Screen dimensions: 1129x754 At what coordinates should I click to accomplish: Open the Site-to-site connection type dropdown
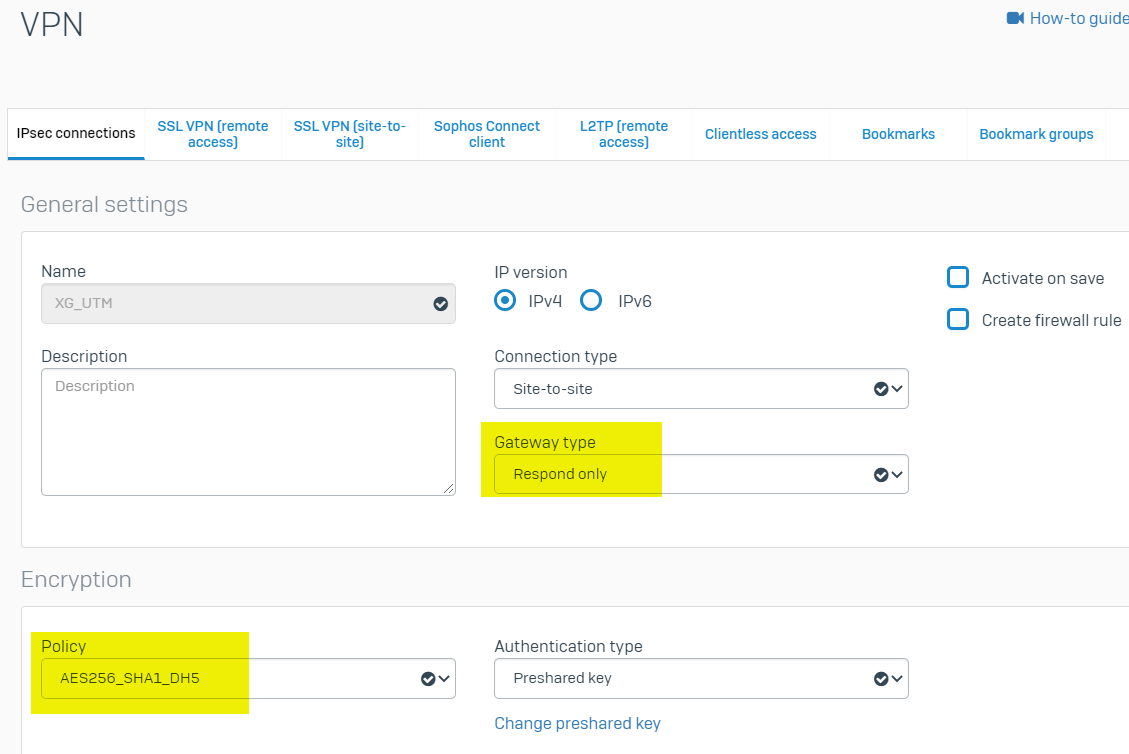tap(700, 389)
